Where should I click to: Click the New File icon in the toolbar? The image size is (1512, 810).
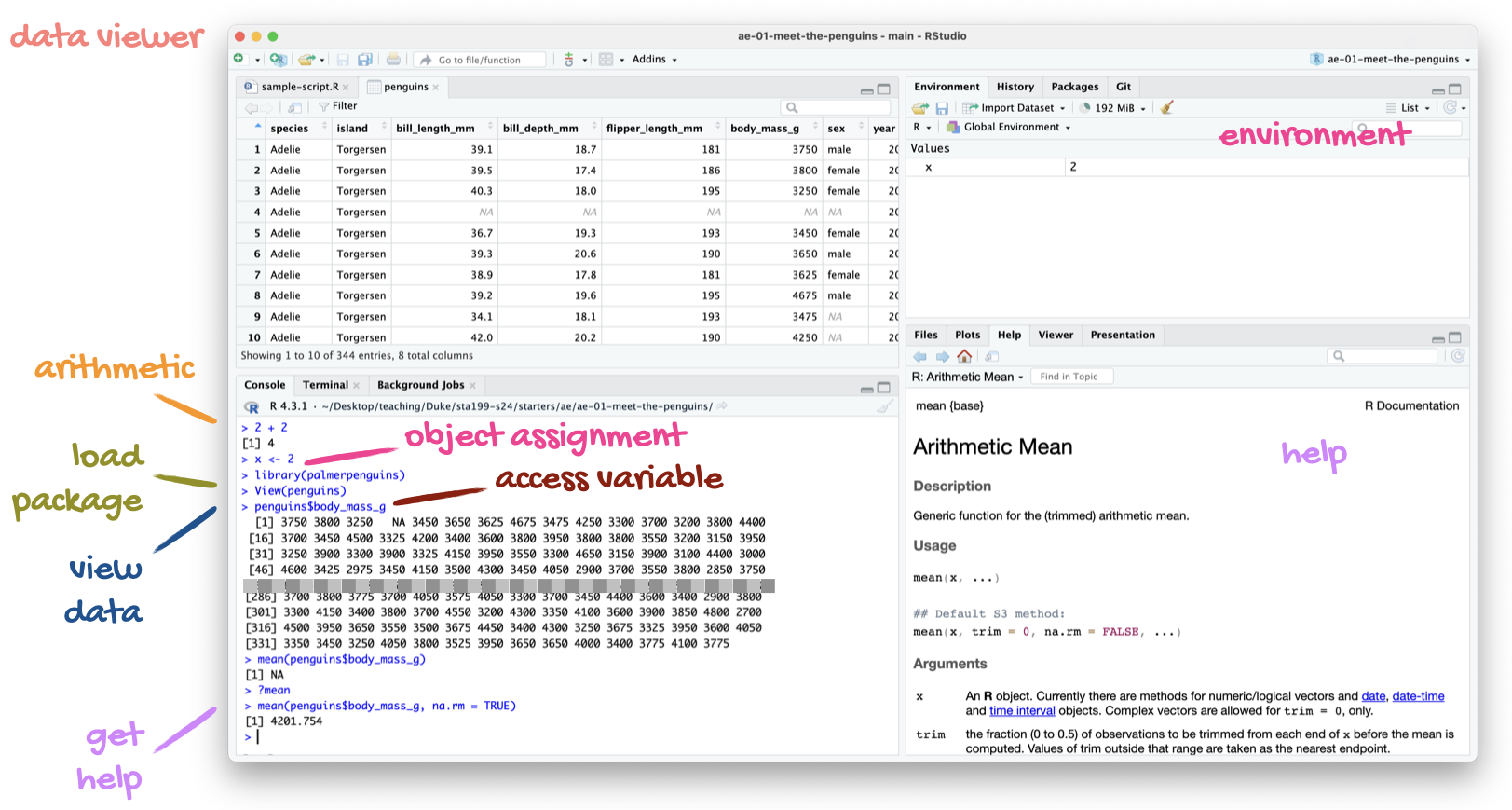(x=239, y=60)
